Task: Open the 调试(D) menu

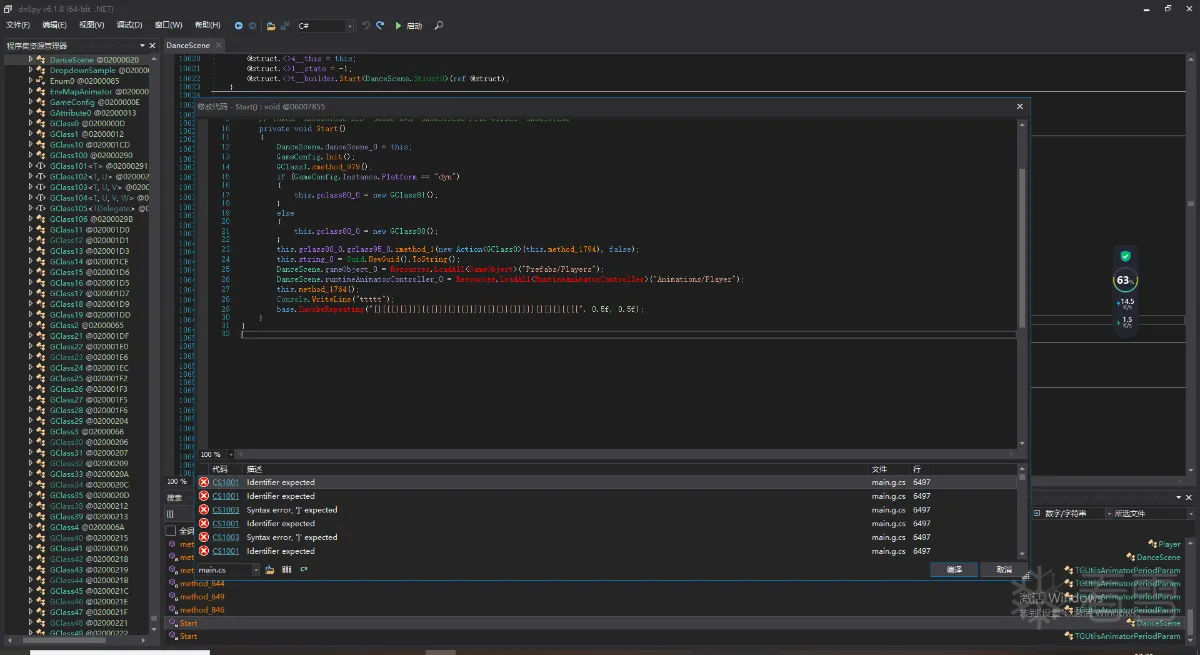Action: (x=129, y=25)
